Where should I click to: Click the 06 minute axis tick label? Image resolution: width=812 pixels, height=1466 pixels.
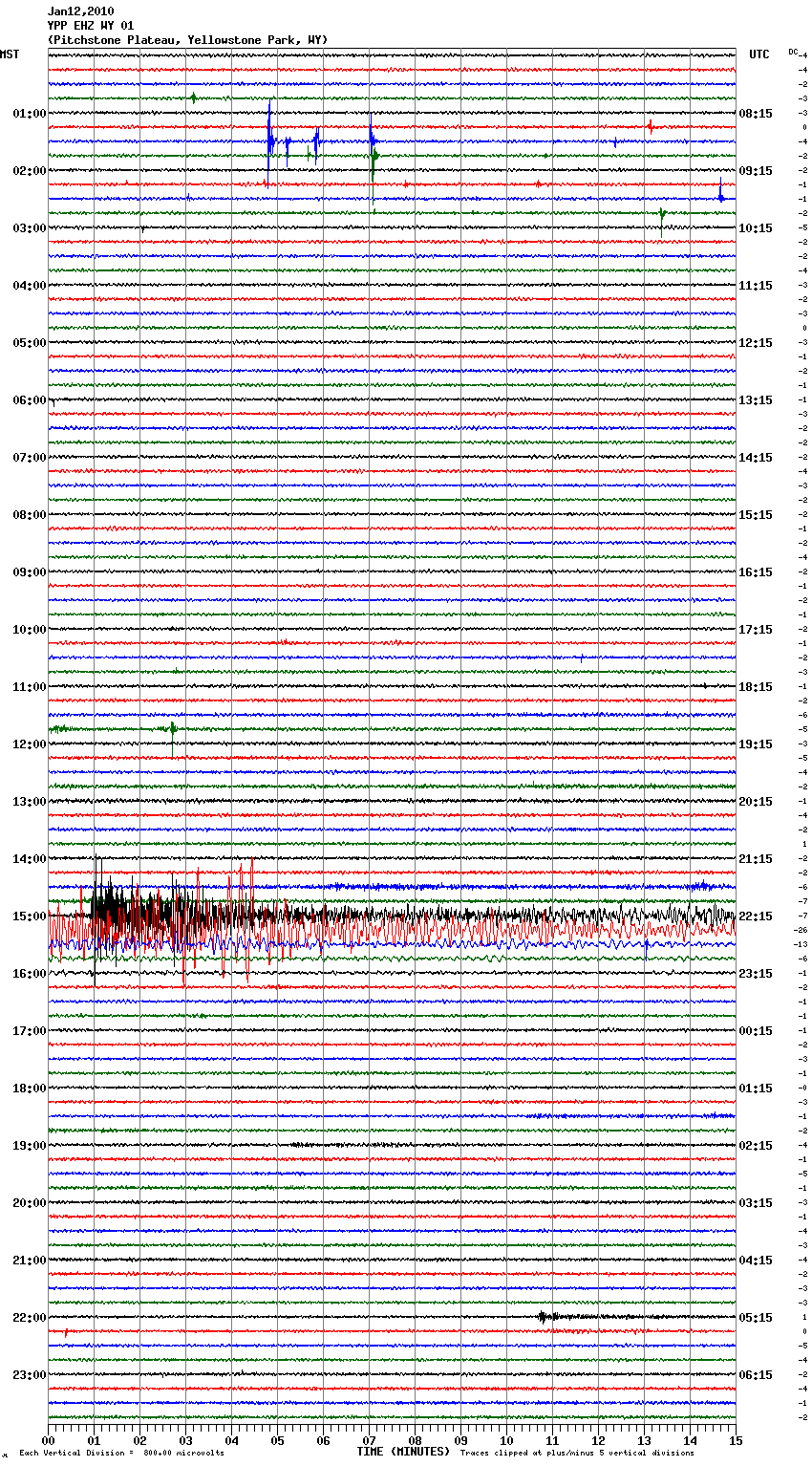tap(323, 1440)
